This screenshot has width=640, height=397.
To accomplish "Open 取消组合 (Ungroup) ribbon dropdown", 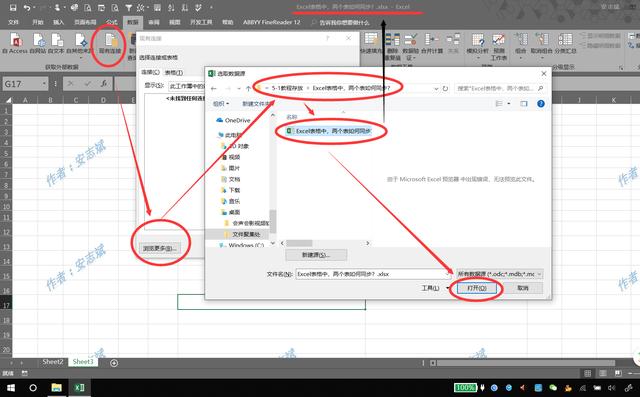I will [x=541, y=45].
